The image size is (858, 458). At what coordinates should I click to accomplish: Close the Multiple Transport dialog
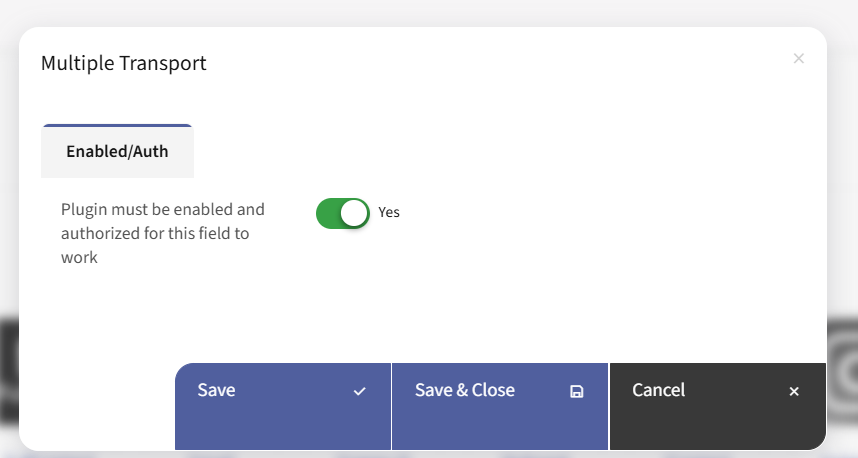tap(799, 59)
